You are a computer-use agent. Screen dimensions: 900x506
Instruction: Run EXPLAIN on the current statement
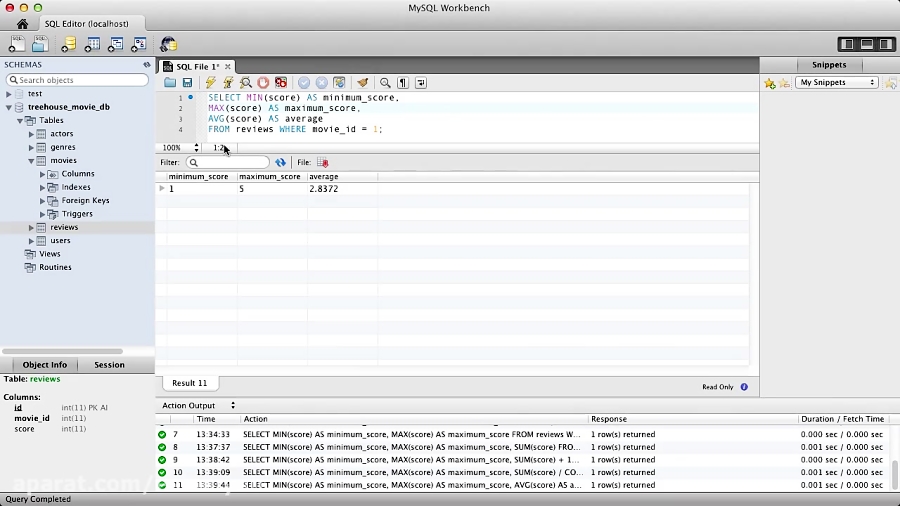pos(246,83)
